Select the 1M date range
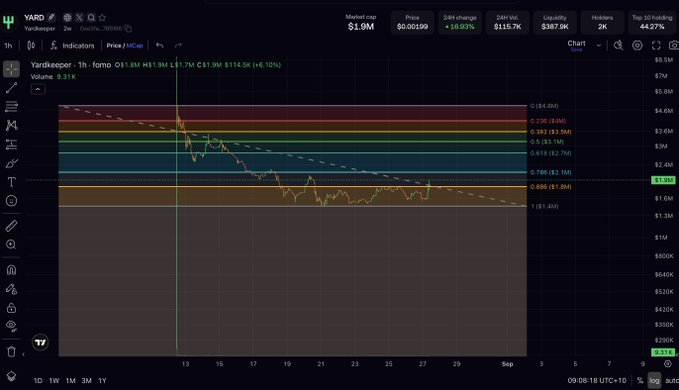Viewport: 679px width, 390px height. pos(71,381)
